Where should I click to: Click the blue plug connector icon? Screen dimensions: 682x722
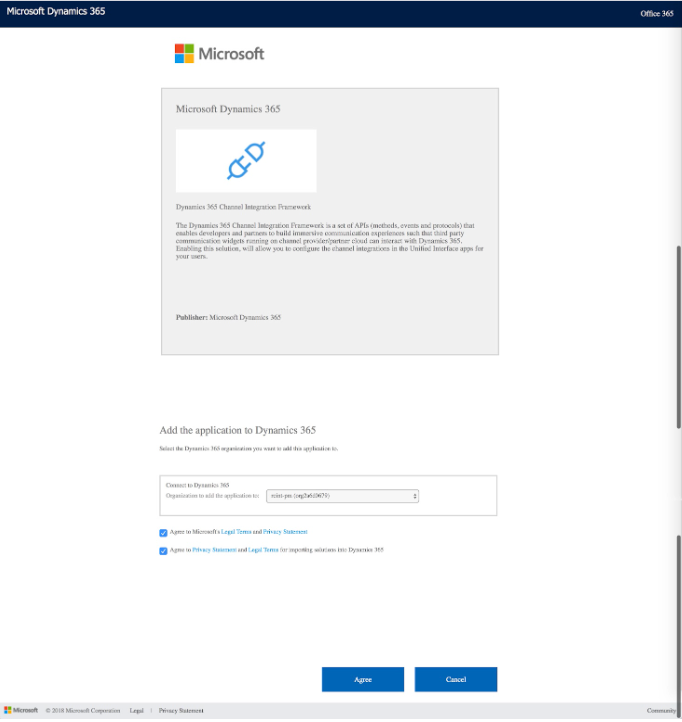click(246, 160)
